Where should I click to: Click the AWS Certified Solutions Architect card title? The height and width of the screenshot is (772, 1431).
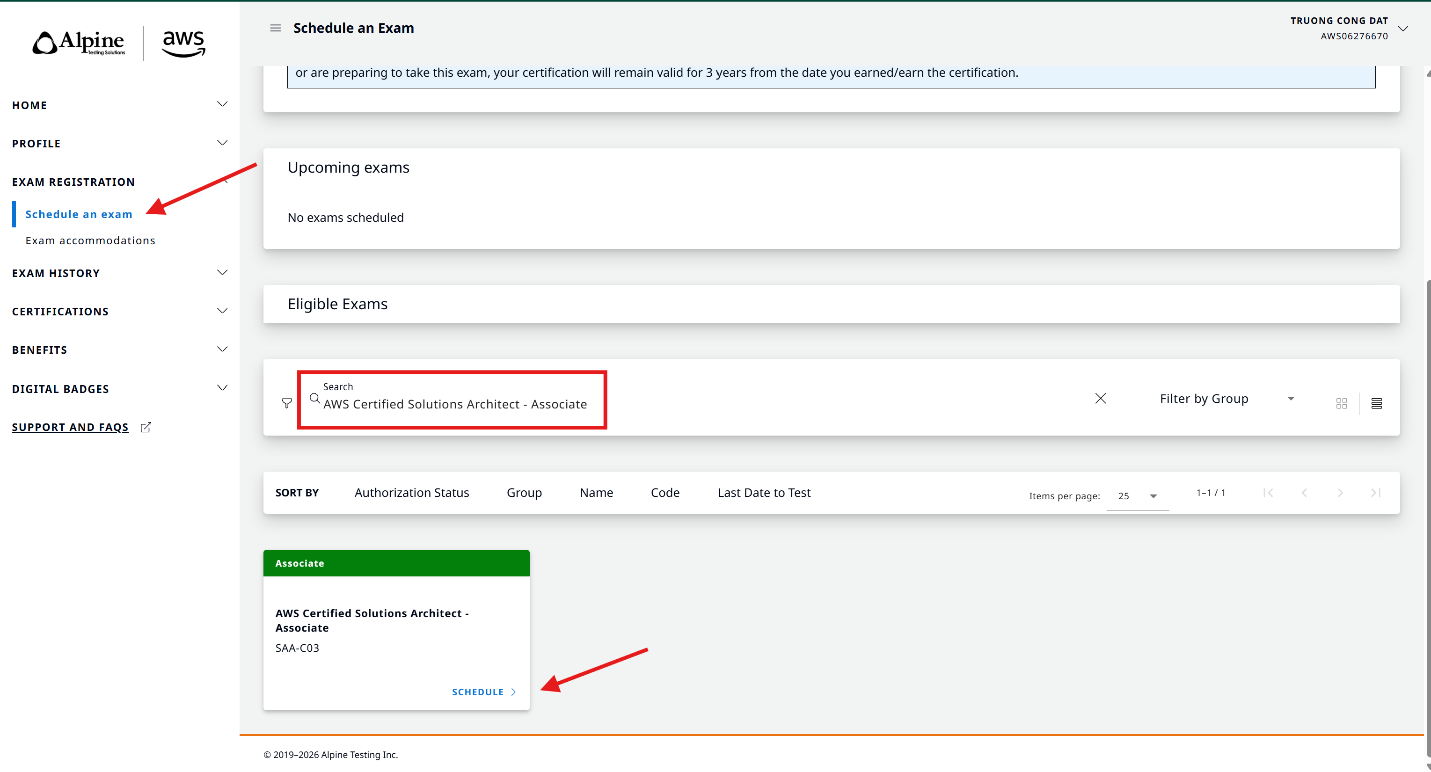(x=372, y=620)
